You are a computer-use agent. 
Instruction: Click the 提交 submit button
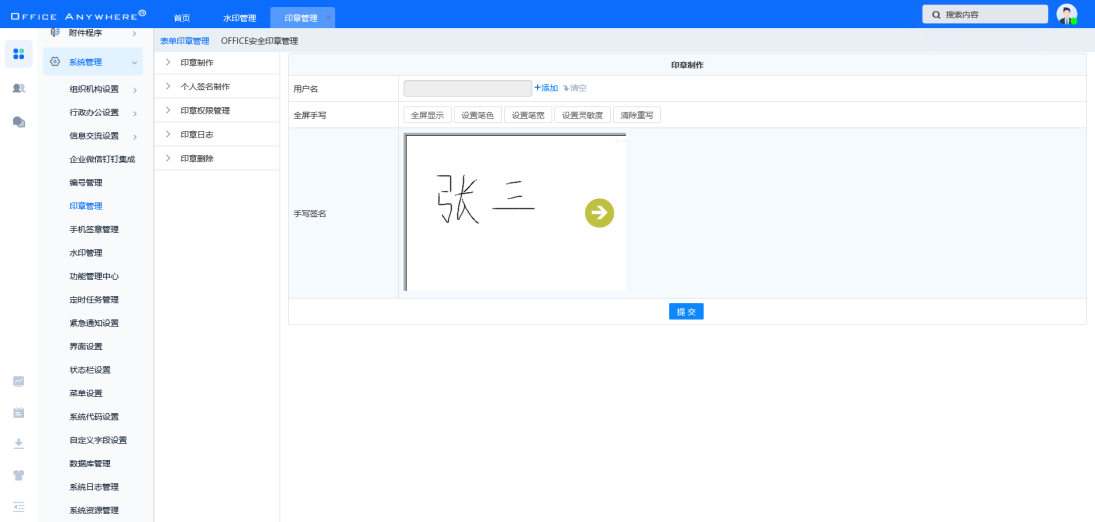coord(686,312)
